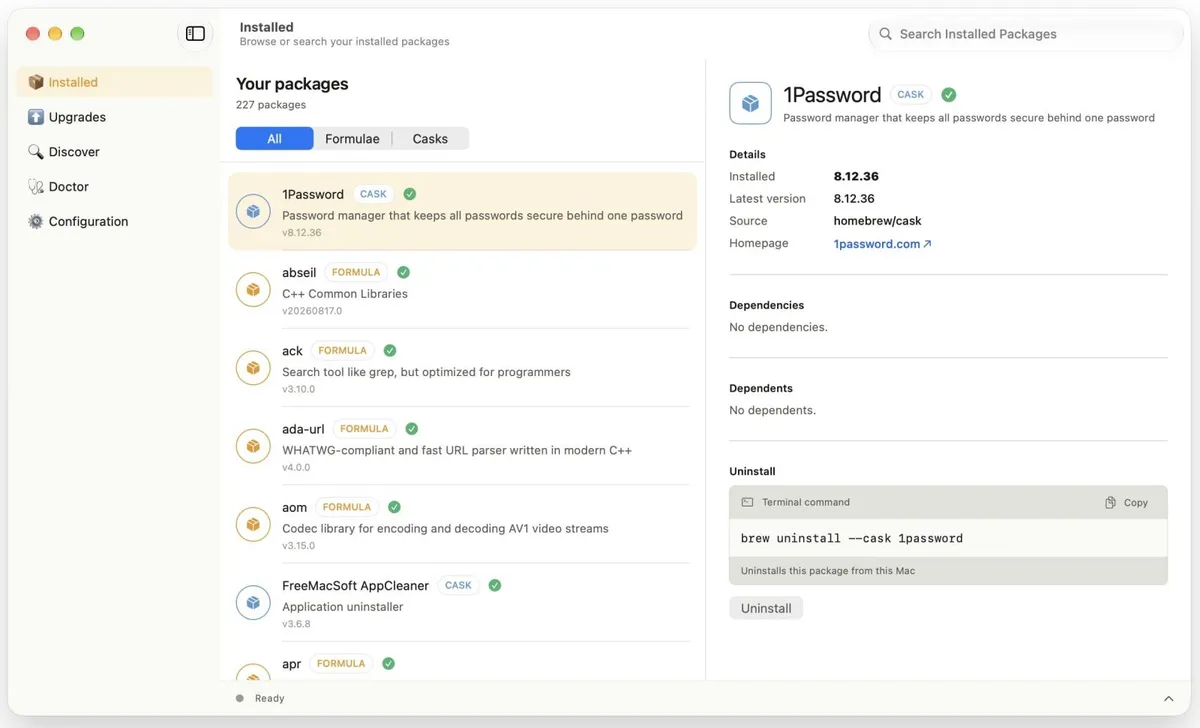The width and height of the screenshot is (1200, 728).
Task: Click the CASK badge in 1Password list row
Action: (x=373, y=194)
